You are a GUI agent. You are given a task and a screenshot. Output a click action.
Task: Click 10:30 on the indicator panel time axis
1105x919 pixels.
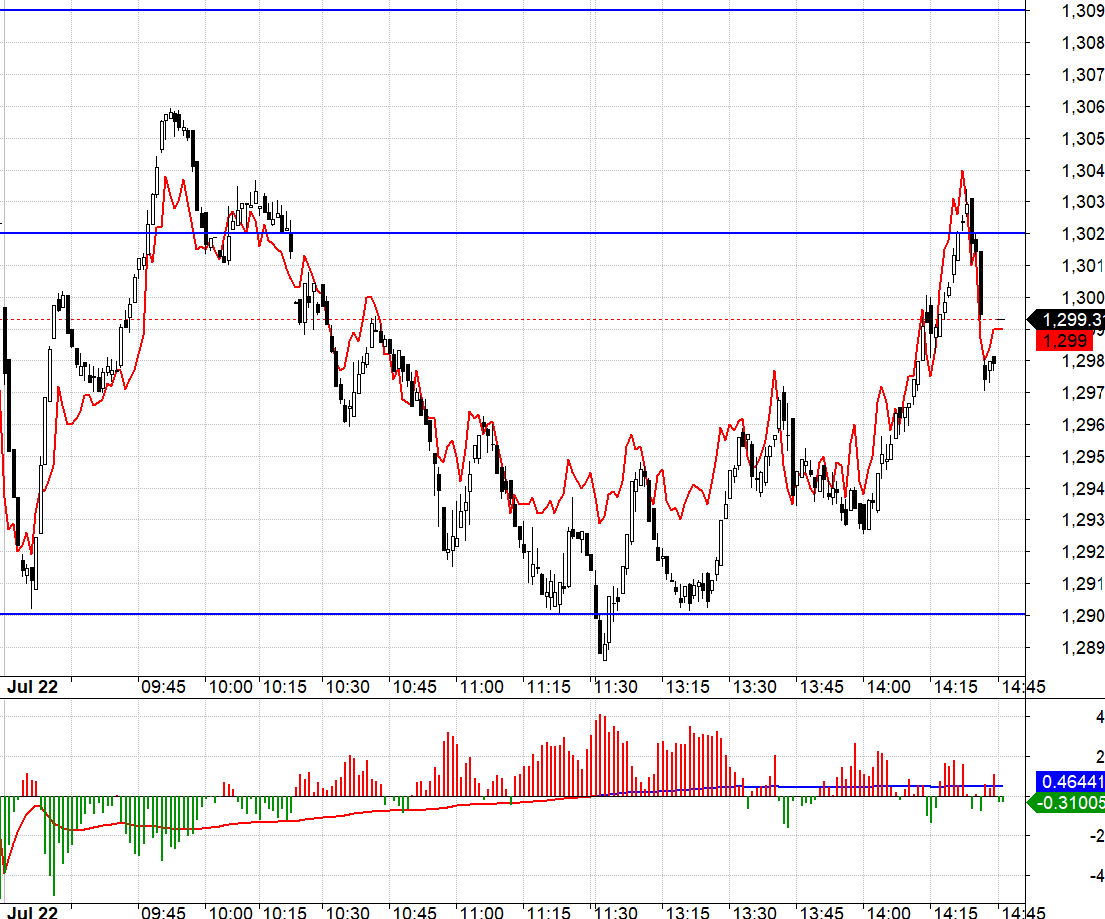(x=348, y=912)
